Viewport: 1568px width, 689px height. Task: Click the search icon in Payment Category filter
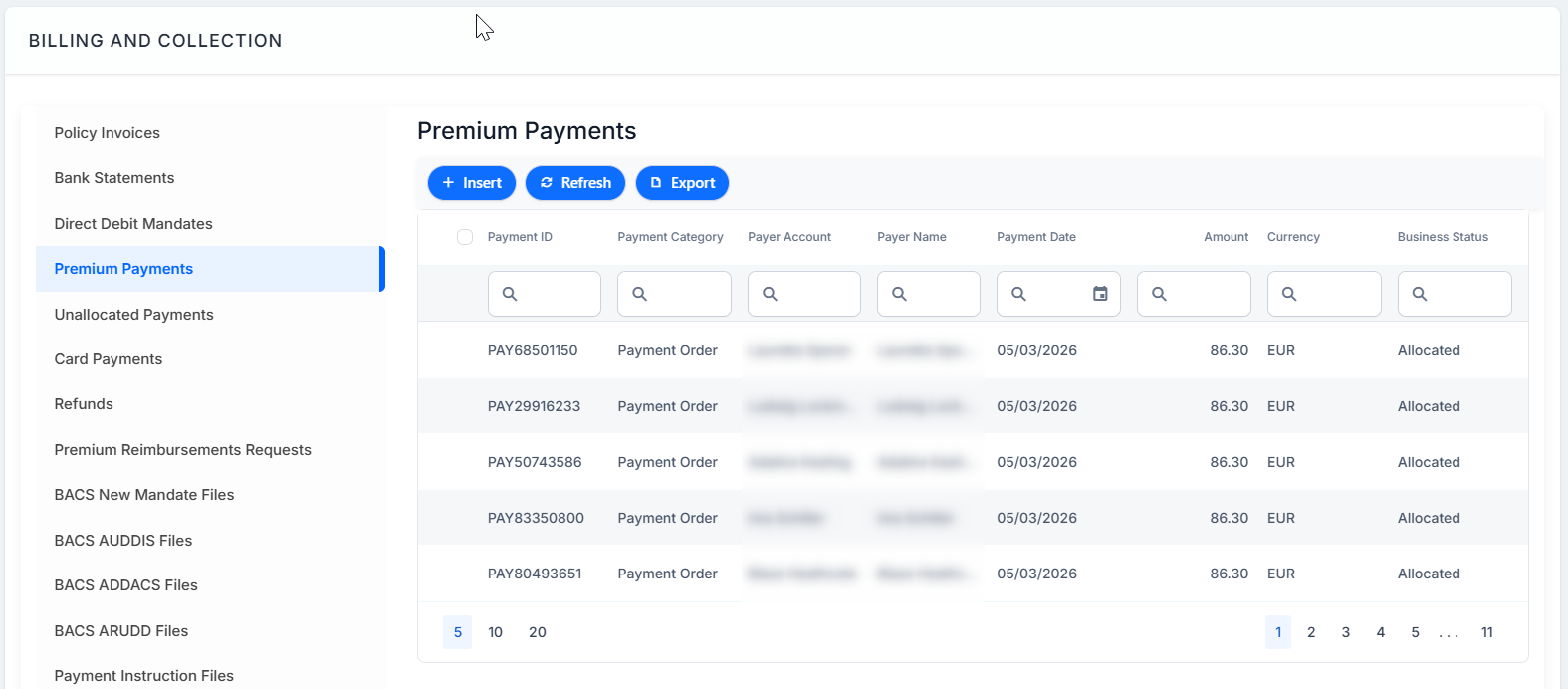point(640,294)
